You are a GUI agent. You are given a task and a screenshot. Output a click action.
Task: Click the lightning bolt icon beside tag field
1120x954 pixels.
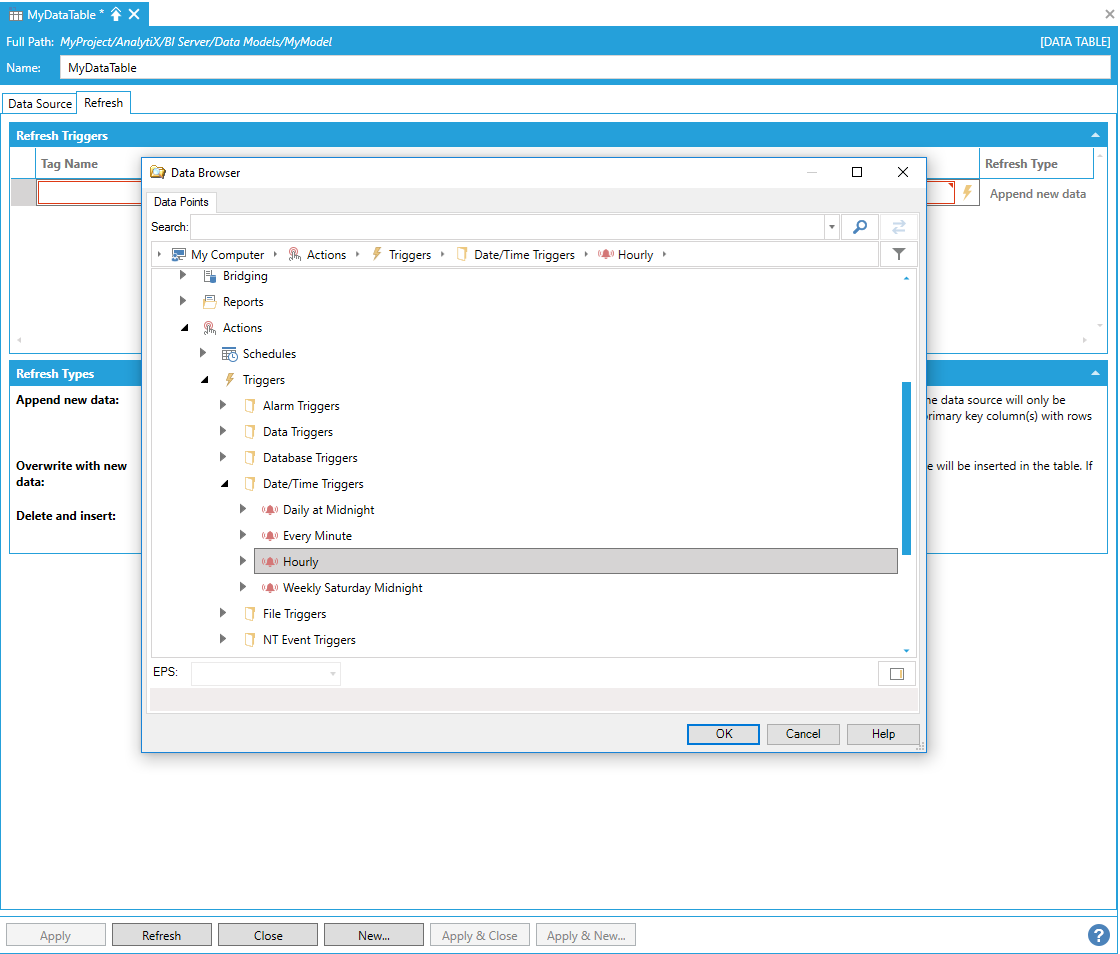coord(967,192)
